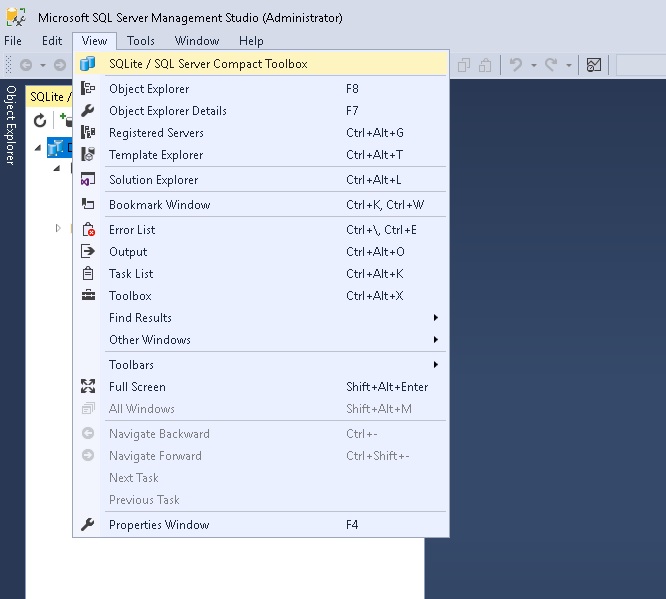The height and width of the screenshot is (599, 666).
Task: Expand the collapsed lower tree node
Action: pos(58,229)
